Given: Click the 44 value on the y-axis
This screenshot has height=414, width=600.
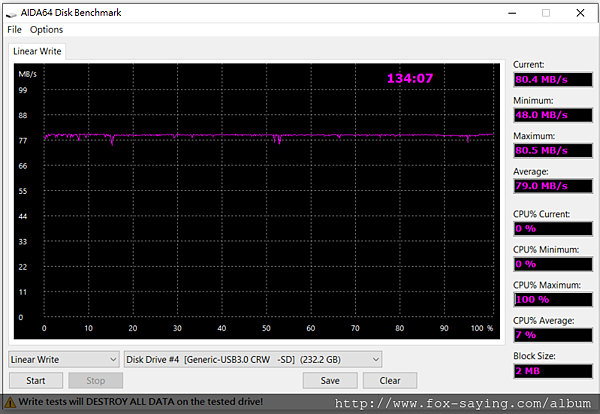Looking at the screenshot, I should click(23, 217).
